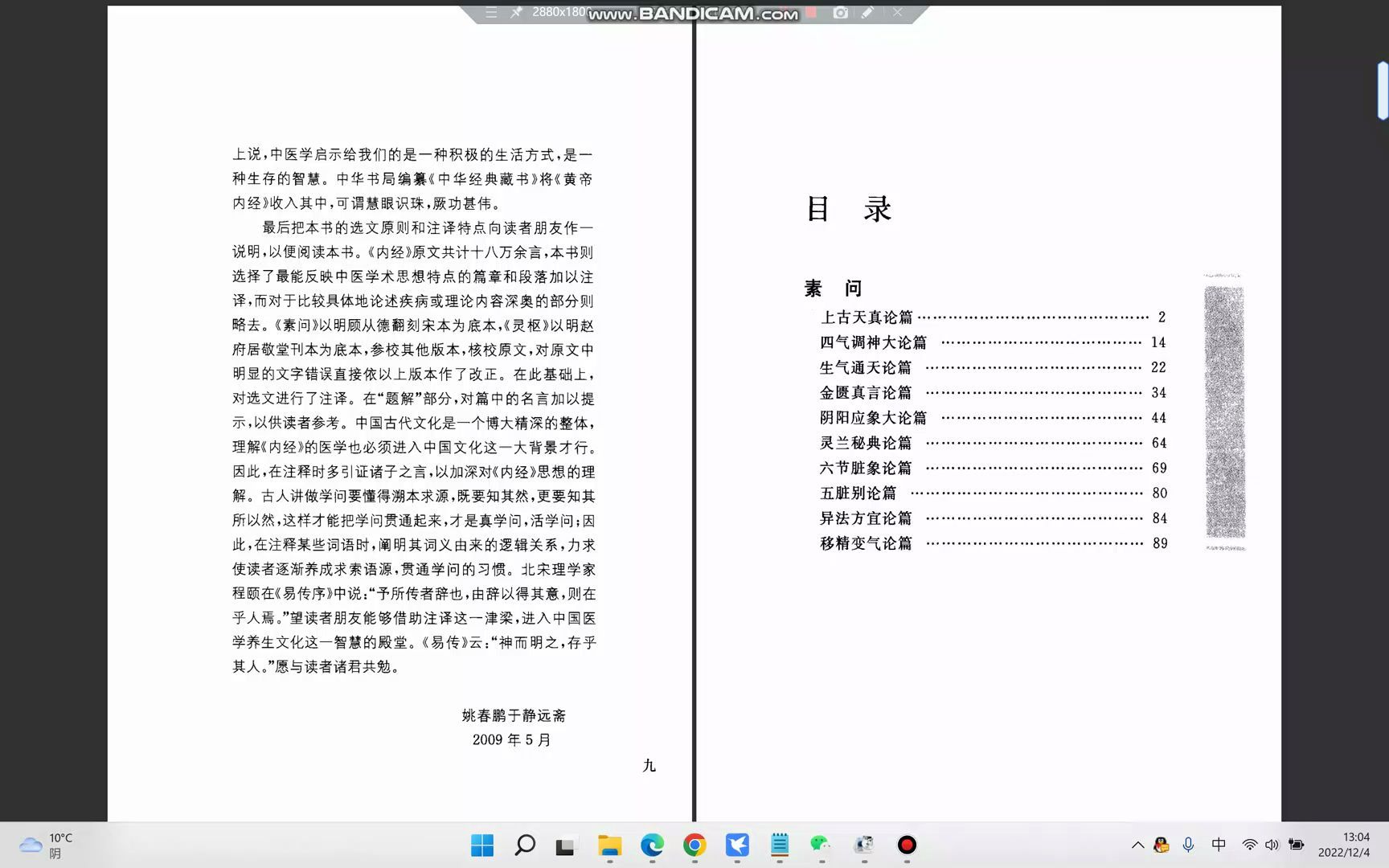
Task: Launch Google Chrome from the taskbar
Action: (694, 845)
